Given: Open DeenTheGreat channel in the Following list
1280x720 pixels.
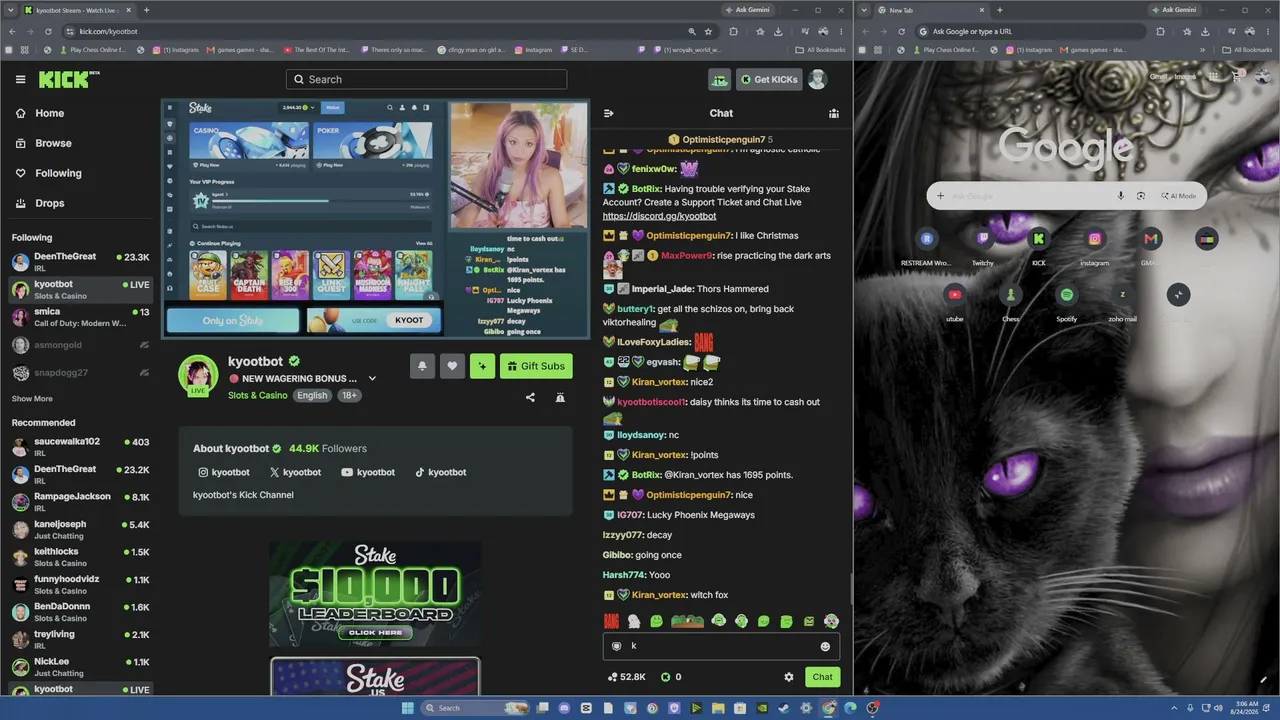Looking at the screenshot, I should tap(80, 262).
